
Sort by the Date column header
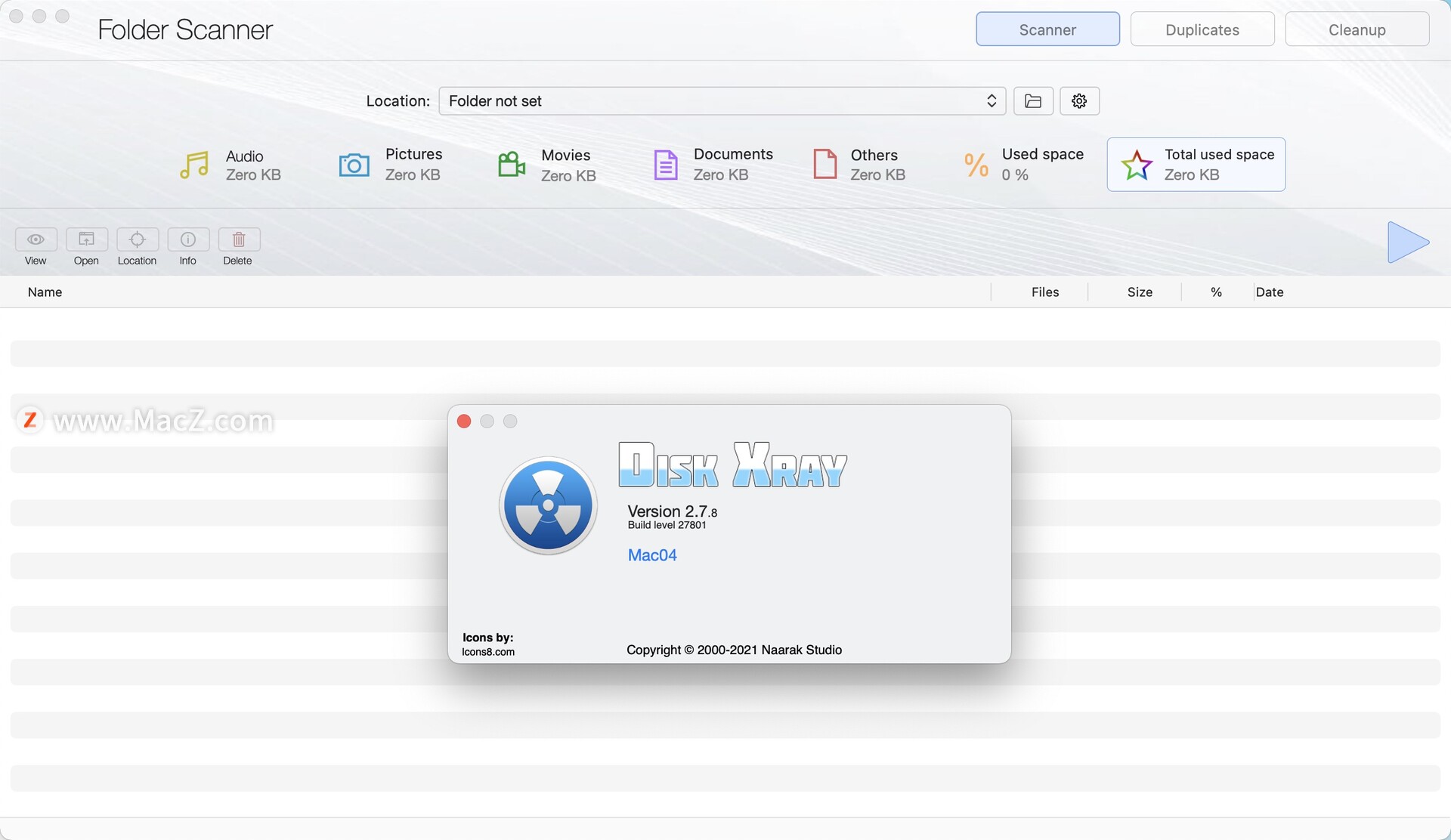tap(1270, 292)
